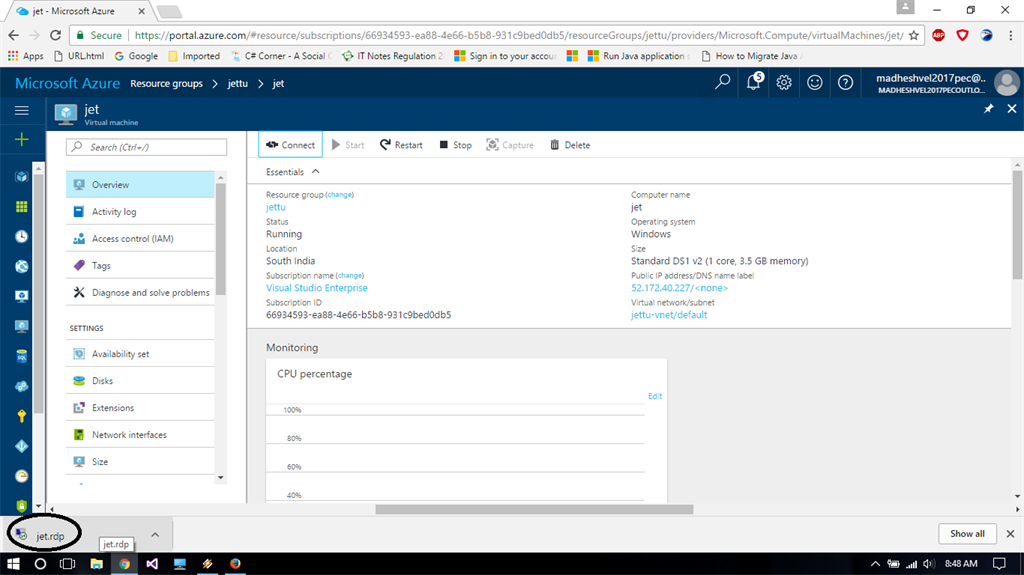
Task: Open the SQL databases icon in sidebar
Action: 22,356
